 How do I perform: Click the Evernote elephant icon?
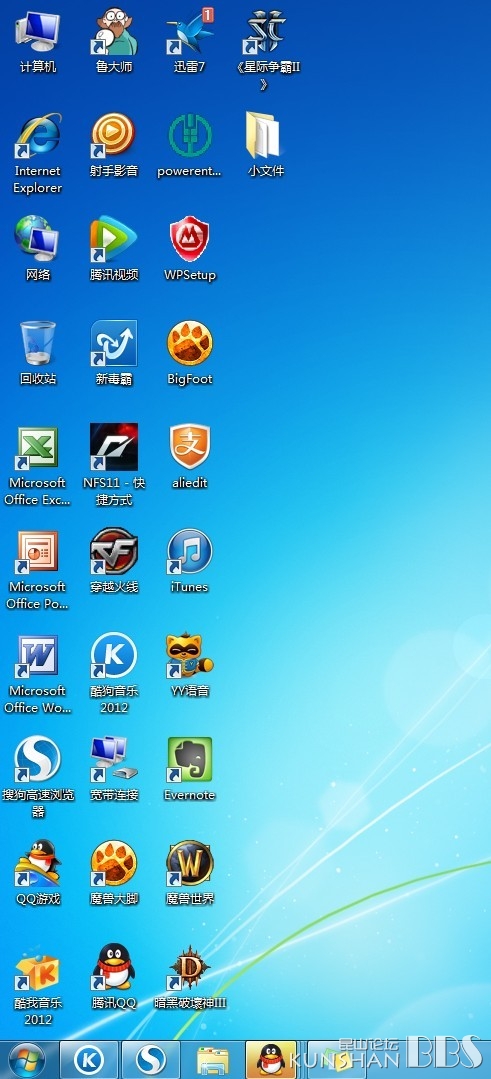pos(190,759)
